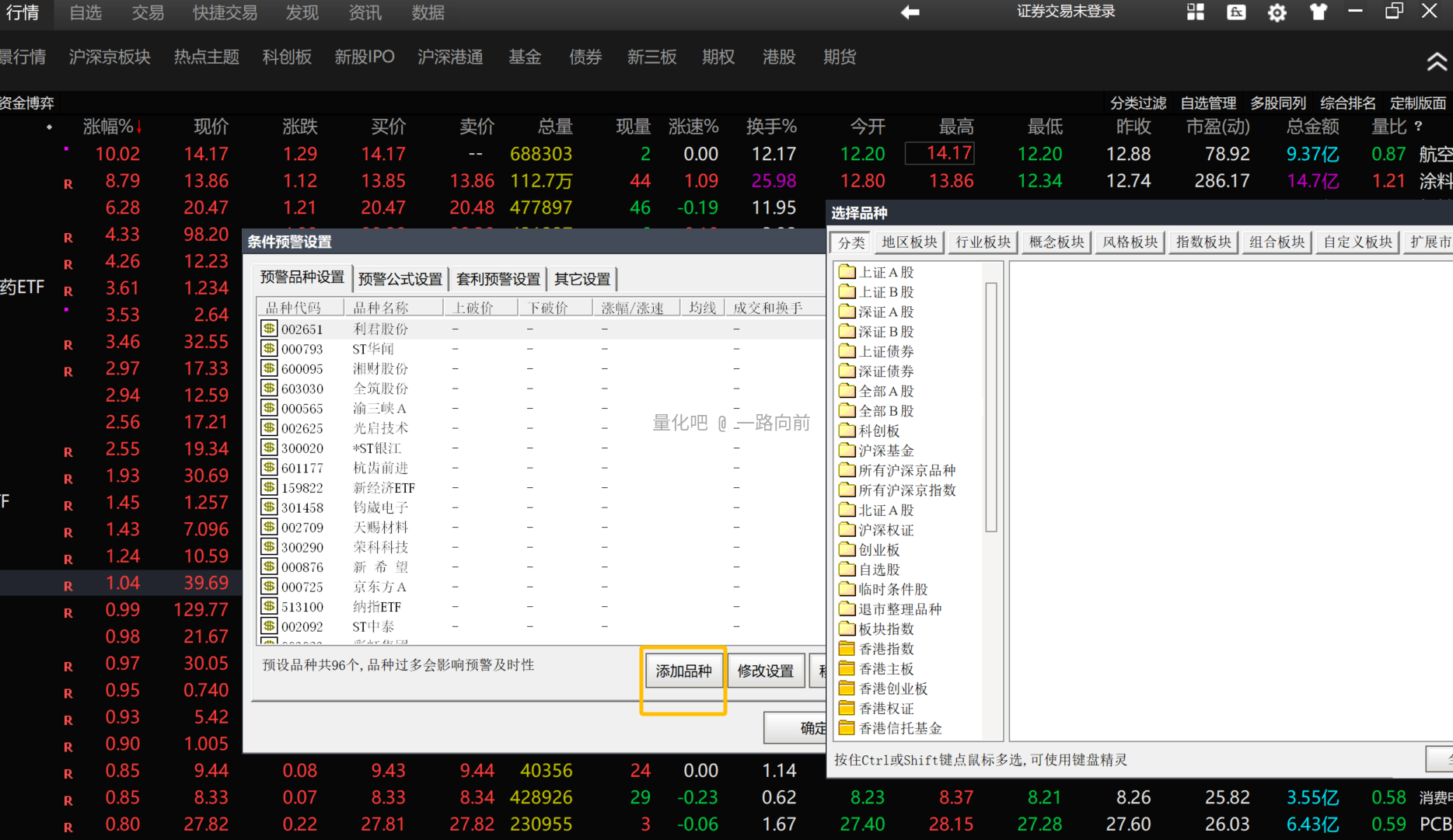Click the icon for 513100 纳指ETF

(x=269, y=606)
